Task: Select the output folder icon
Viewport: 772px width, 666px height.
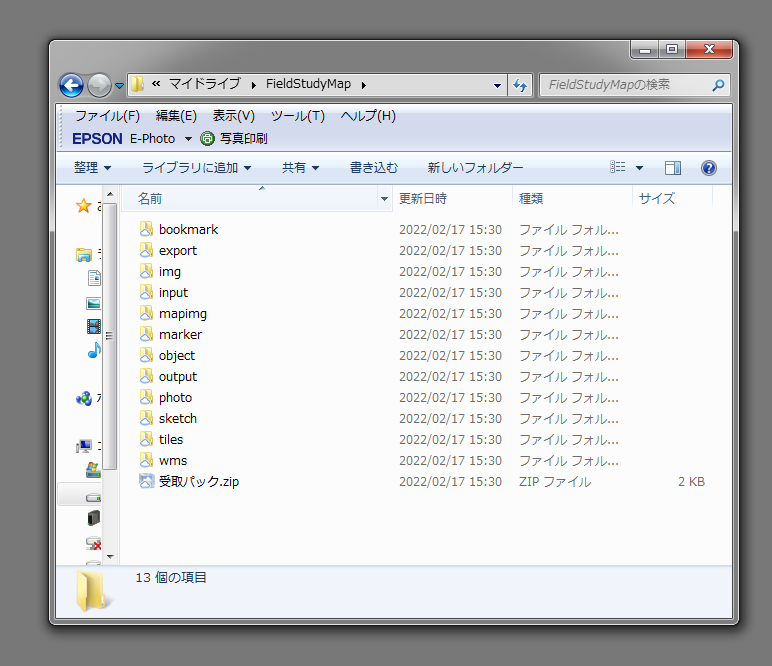Action: (x=146, y=376)
